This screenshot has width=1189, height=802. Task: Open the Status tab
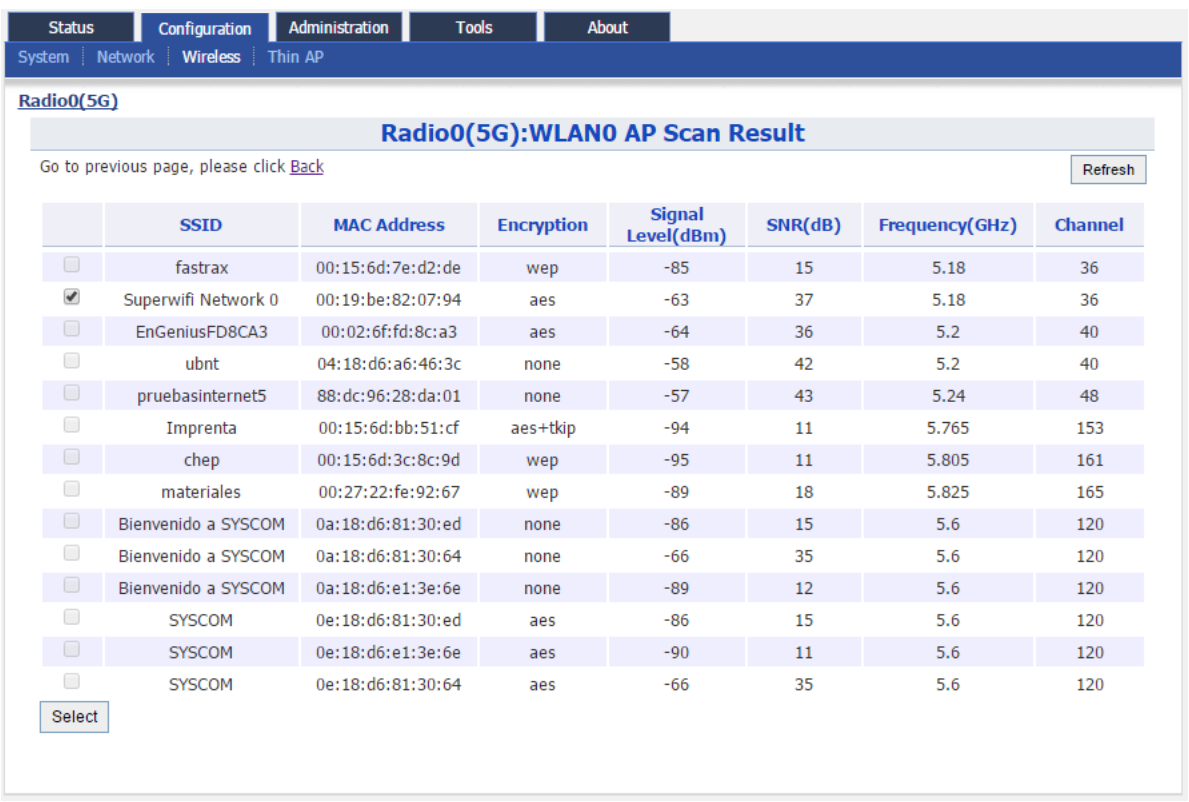click(71, 27)
